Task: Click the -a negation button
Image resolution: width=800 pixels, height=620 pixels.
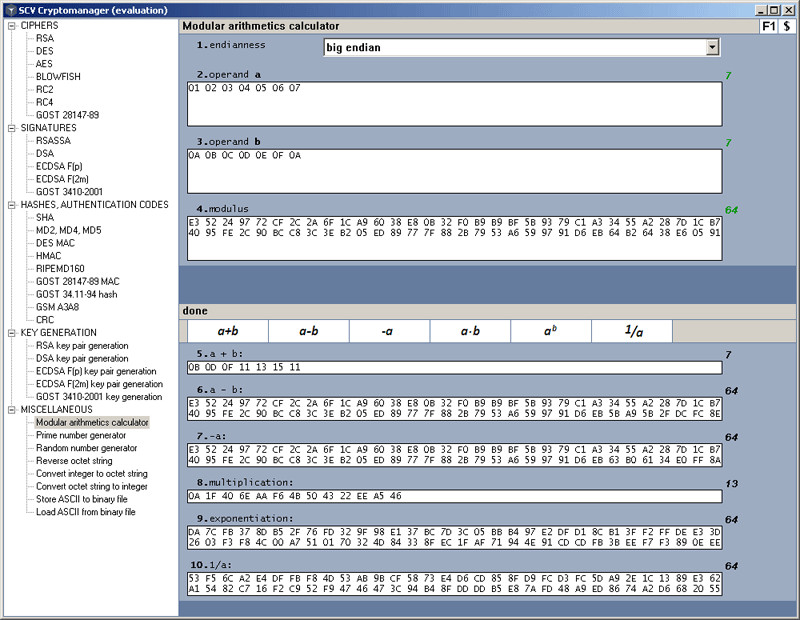Action: pos(389,331)
